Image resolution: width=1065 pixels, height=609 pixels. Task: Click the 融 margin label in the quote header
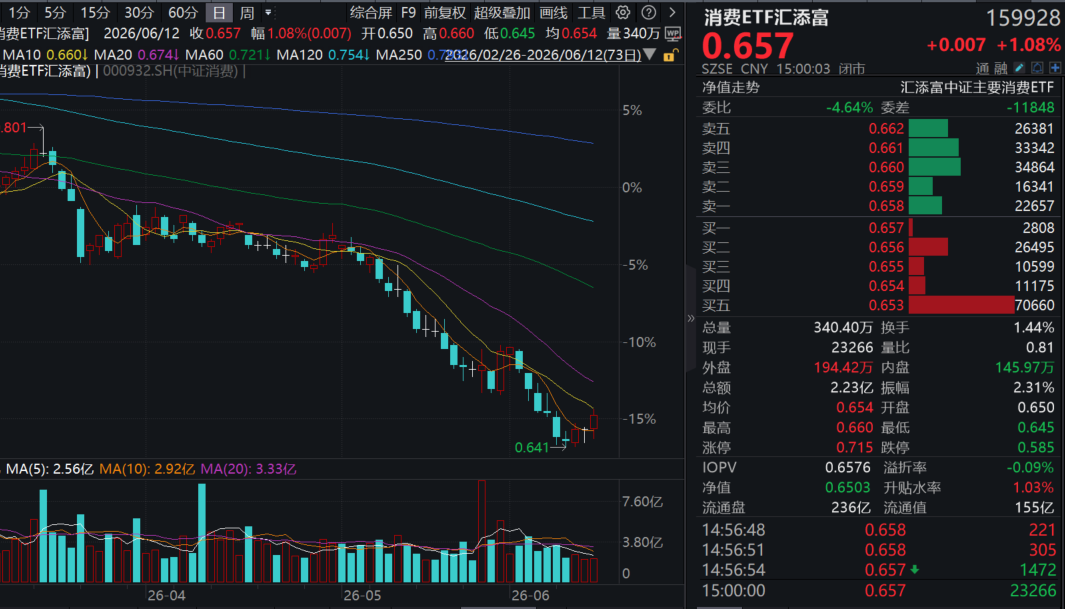[1000, 68]
